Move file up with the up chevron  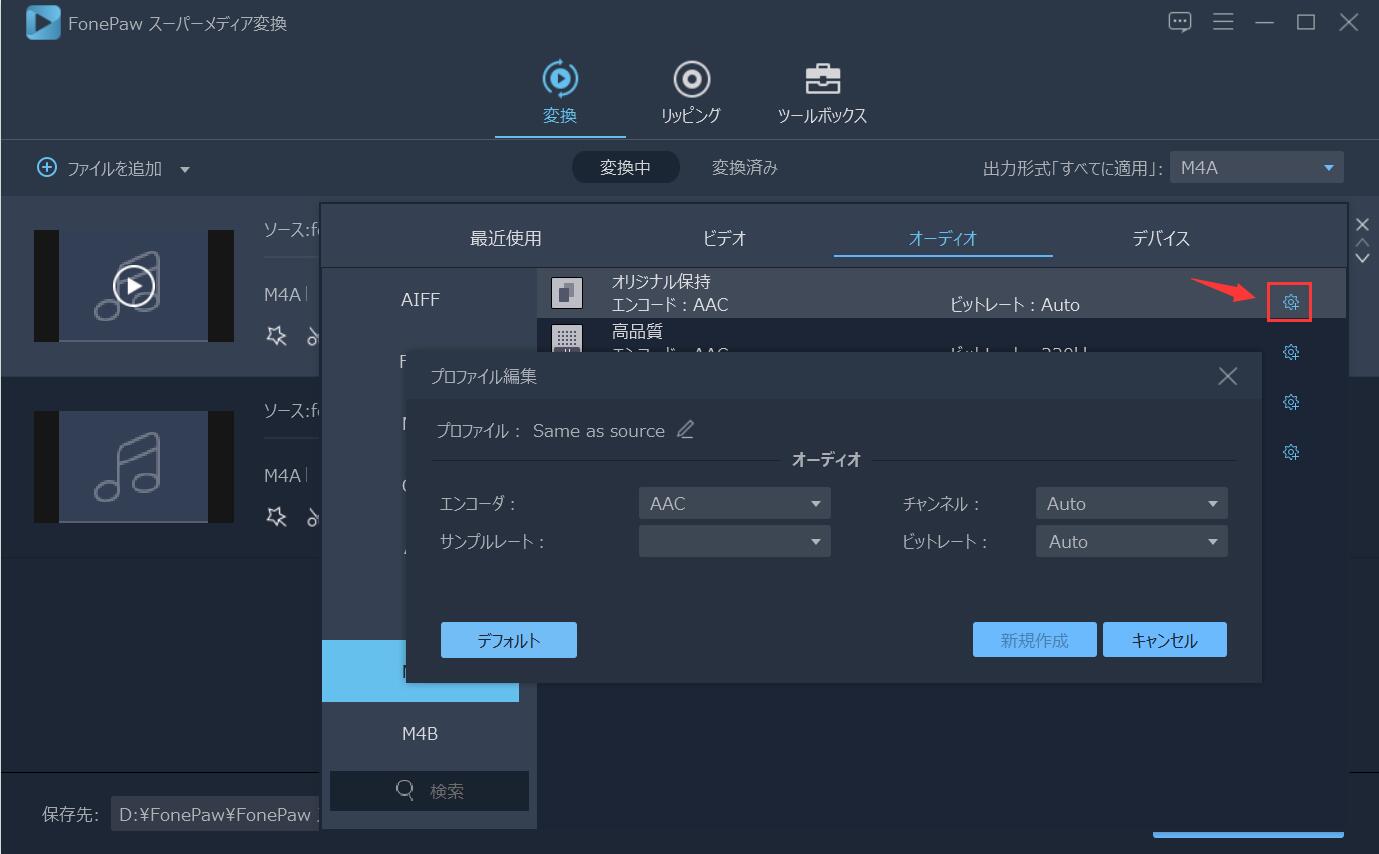[1361, 242]
